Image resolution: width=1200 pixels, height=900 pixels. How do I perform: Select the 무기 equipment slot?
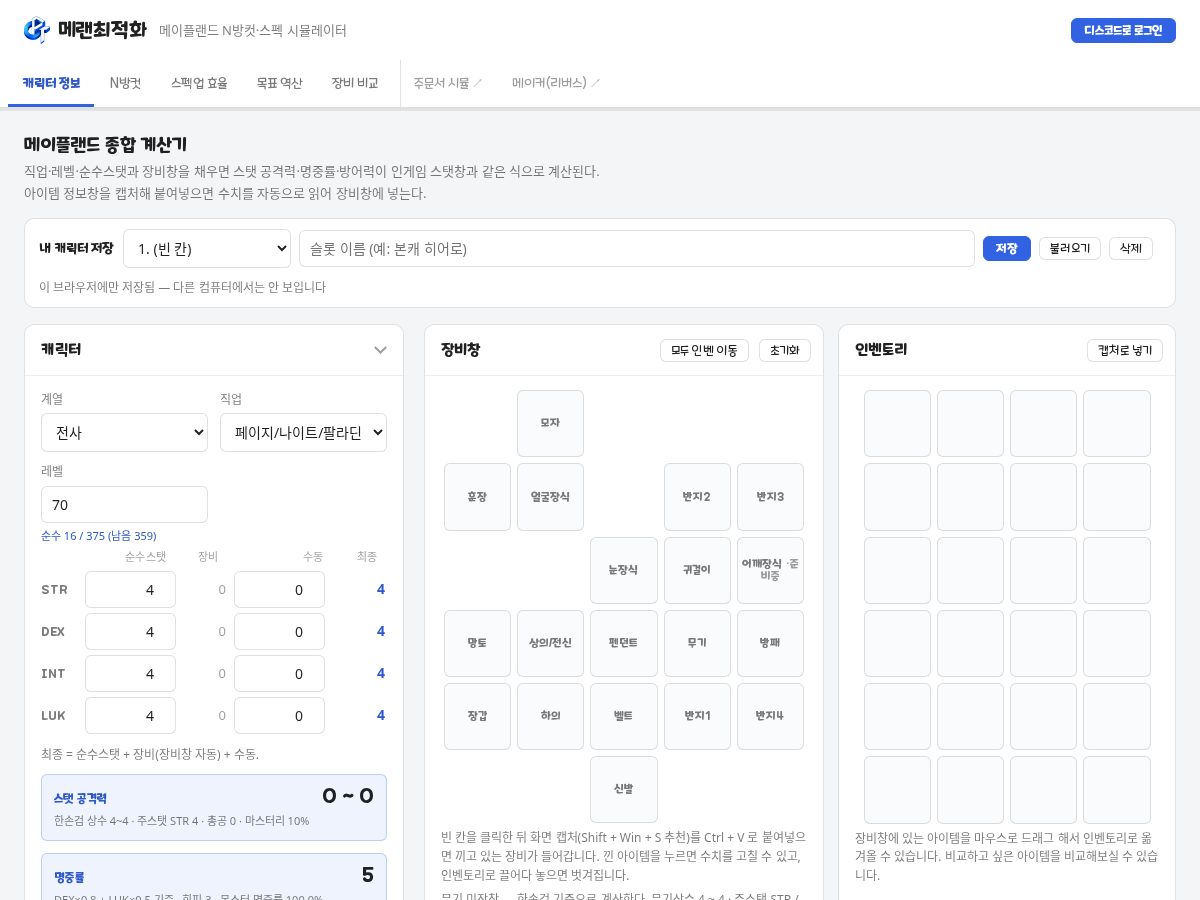[697, 643]
